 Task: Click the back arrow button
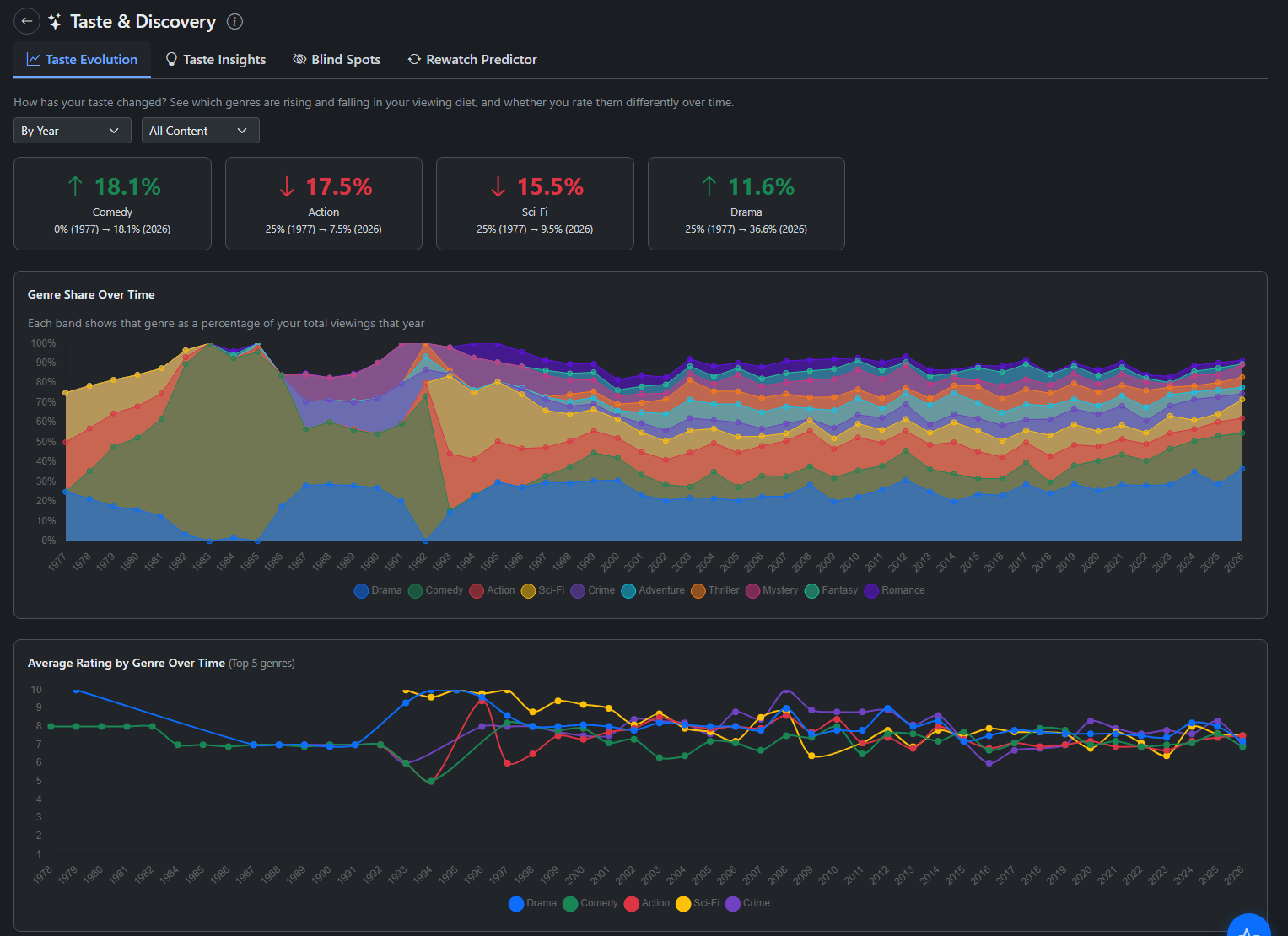click(27, 21)
